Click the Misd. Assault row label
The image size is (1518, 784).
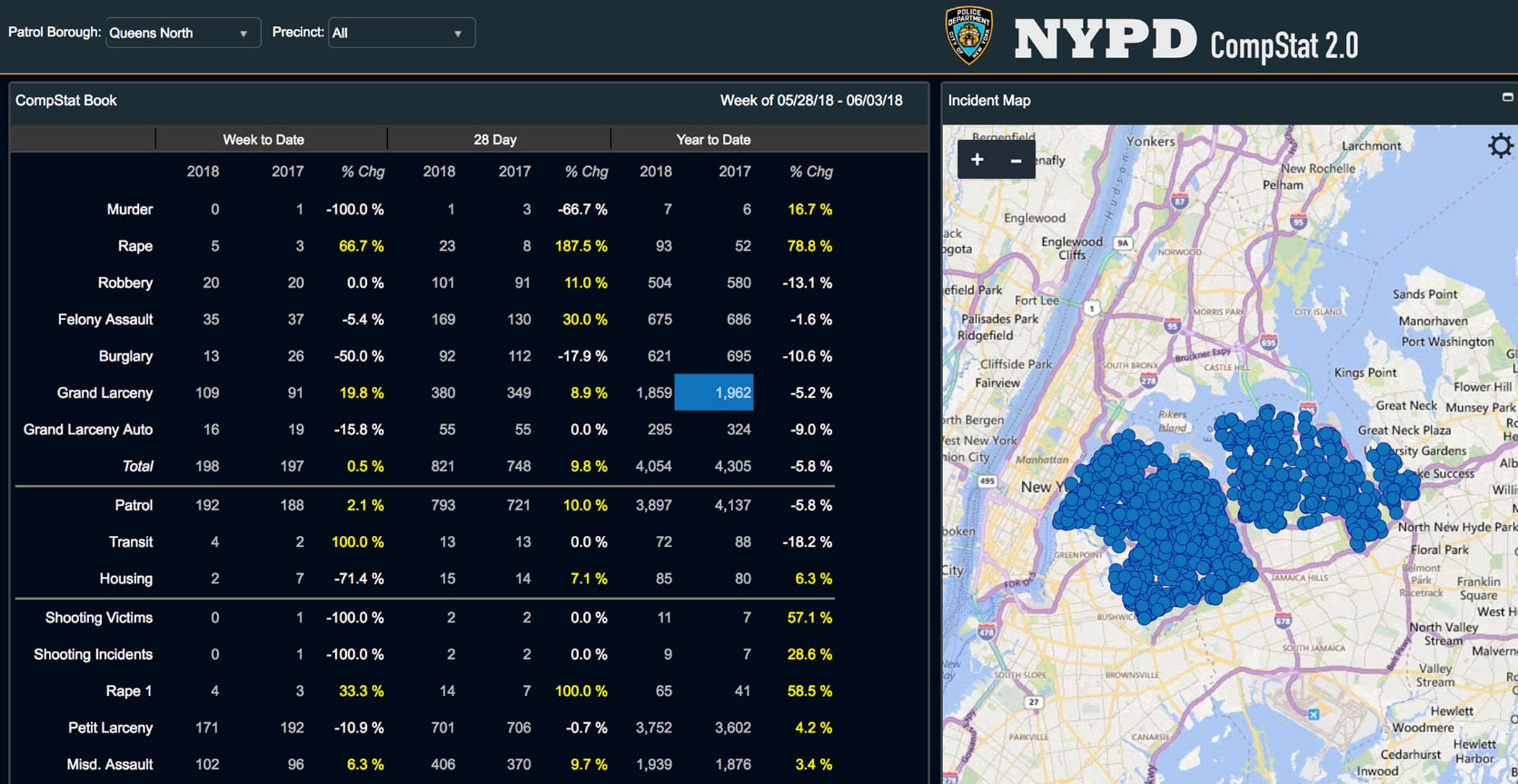click(x=109, y=764)
